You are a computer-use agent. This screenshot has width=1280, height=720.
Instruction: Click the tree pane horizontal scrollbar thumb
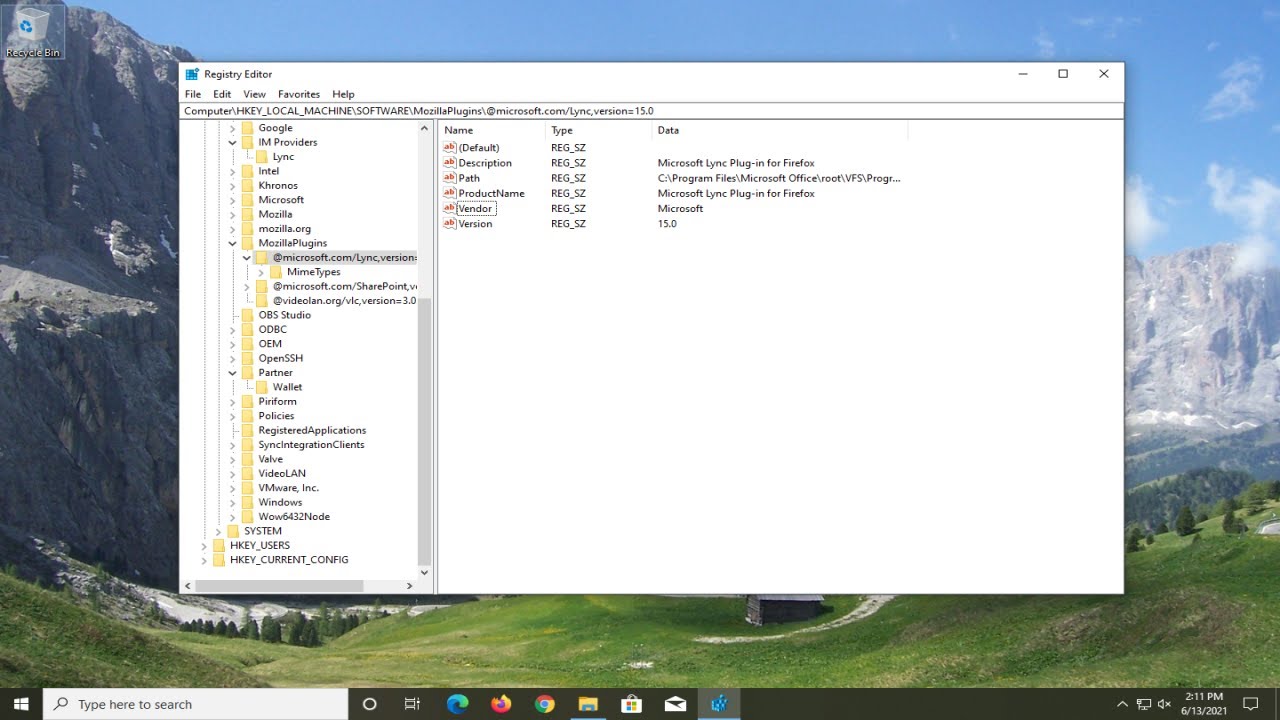pos(279,585)
